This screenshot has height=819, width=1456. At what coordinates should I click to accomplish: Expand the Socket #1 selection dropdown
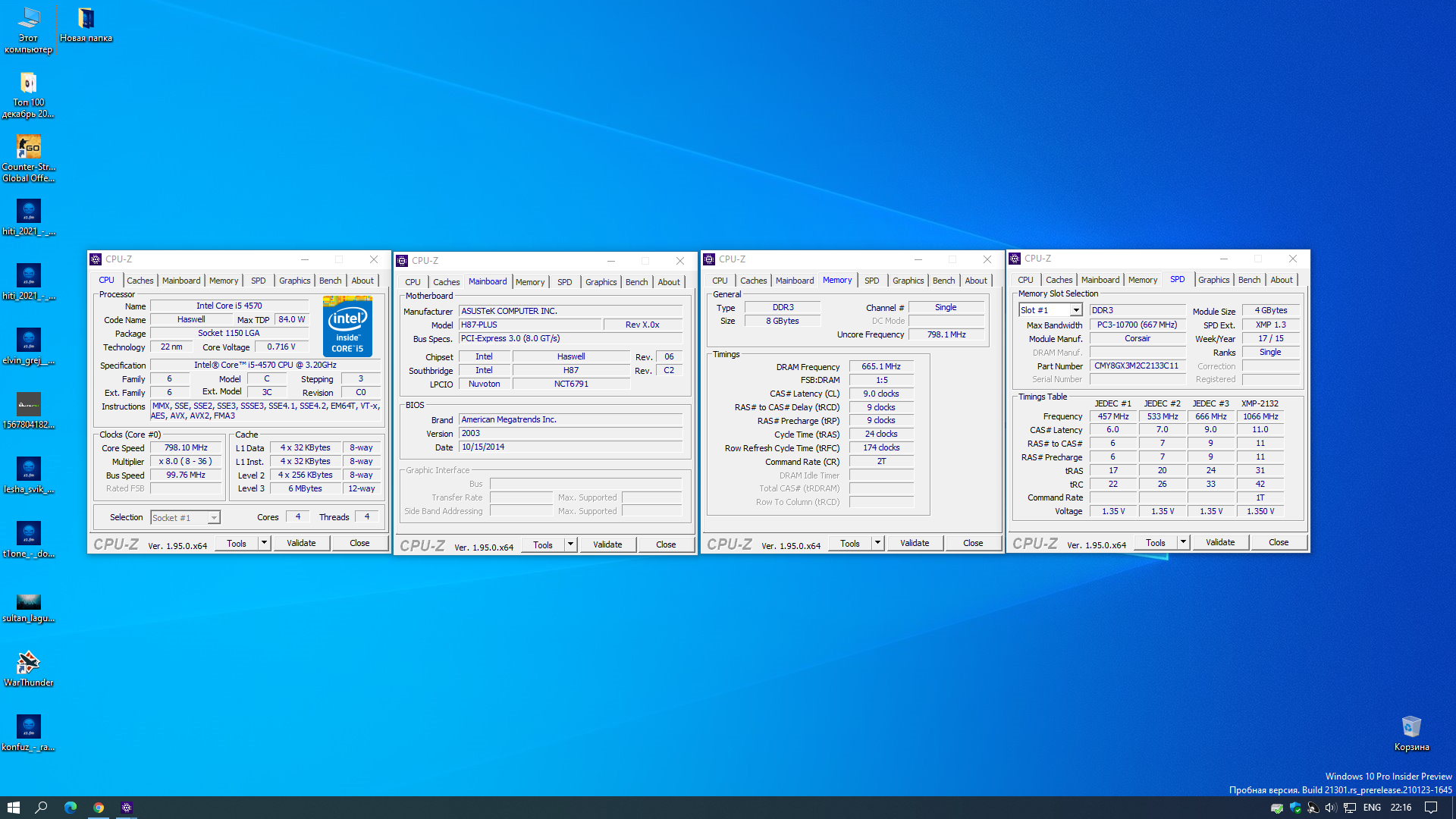coord(214,517)
